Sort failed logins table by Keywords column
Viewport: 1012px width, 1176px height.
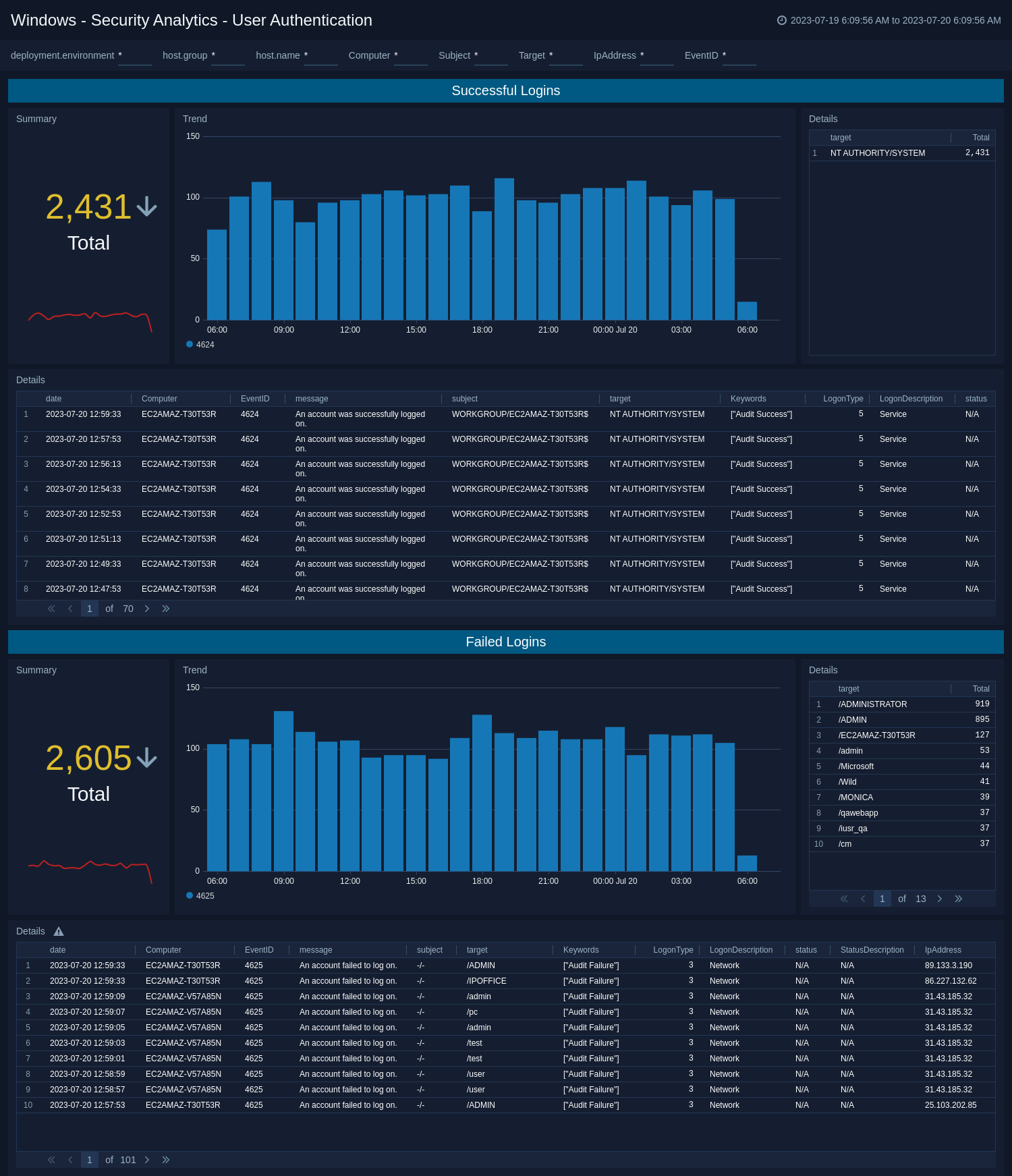click(581, 950)
